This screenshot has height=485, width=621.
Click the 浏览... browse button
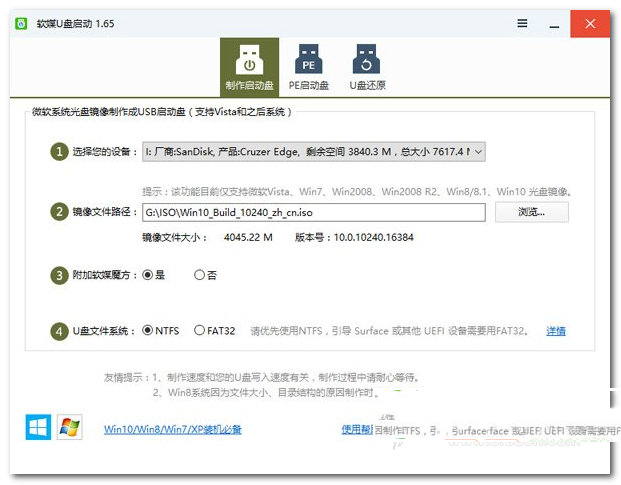click(x=531, y=212)
